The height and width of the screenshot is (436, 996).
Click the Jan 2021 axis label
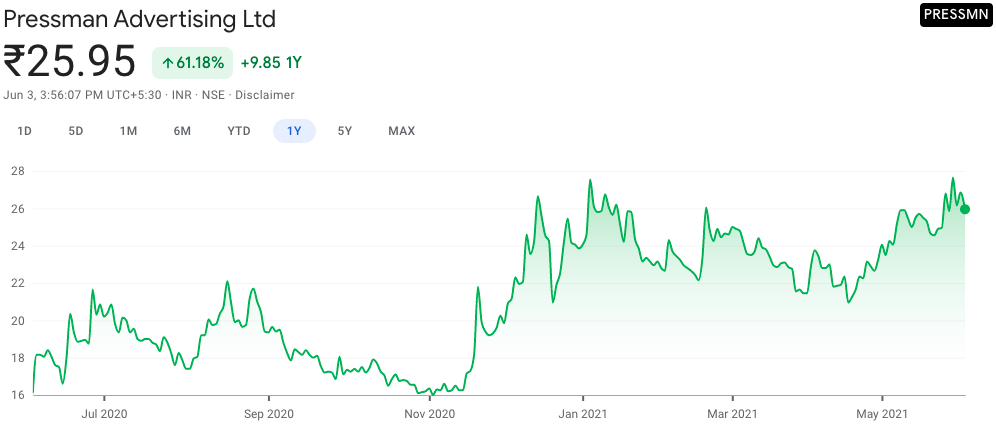[x=584, y=414]
